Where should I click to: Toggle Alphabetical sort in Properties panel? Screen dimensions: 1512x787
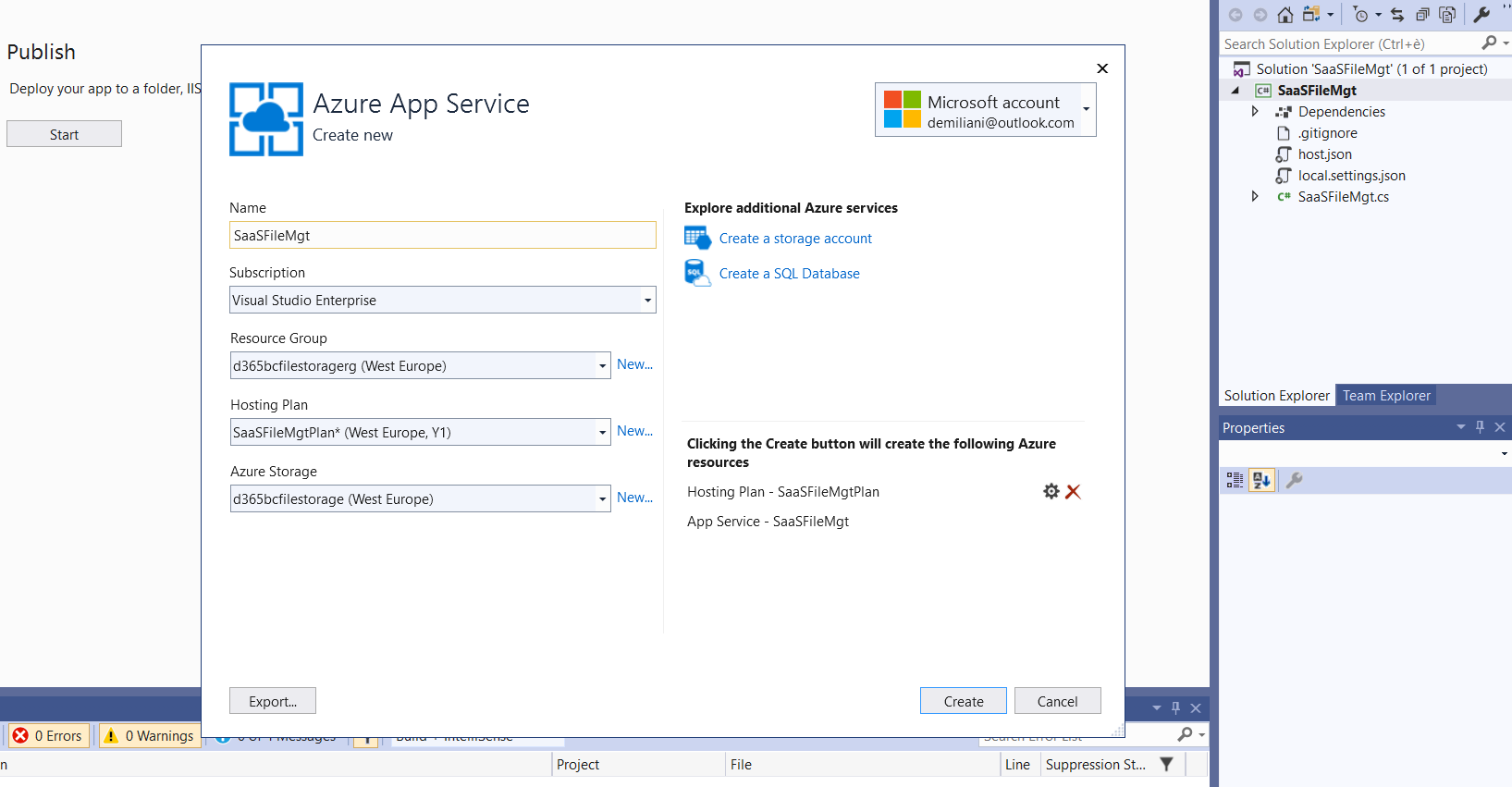point(1261,480)
